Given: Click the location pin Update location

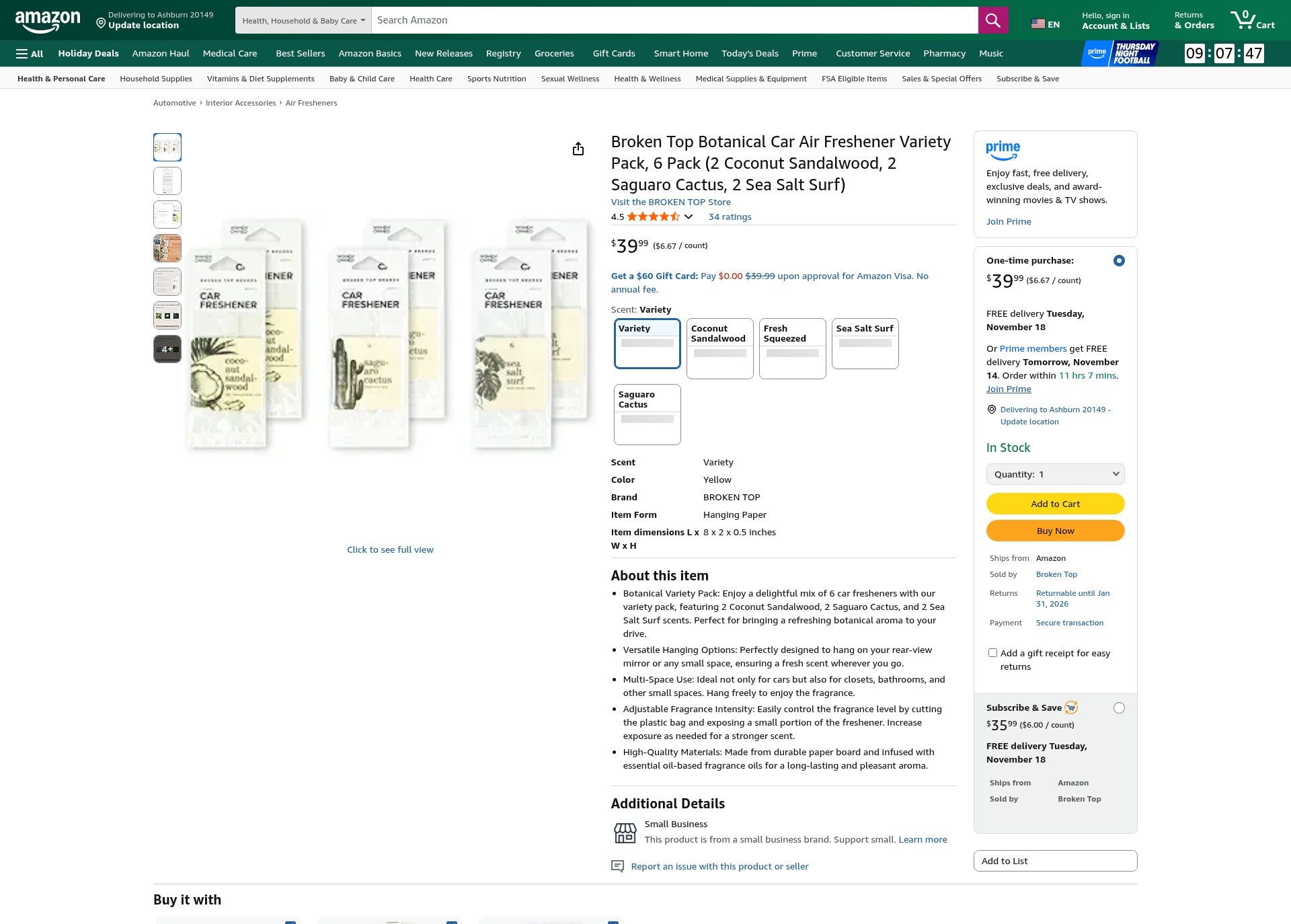Looking at the screenshot, I should click(155, 20).
